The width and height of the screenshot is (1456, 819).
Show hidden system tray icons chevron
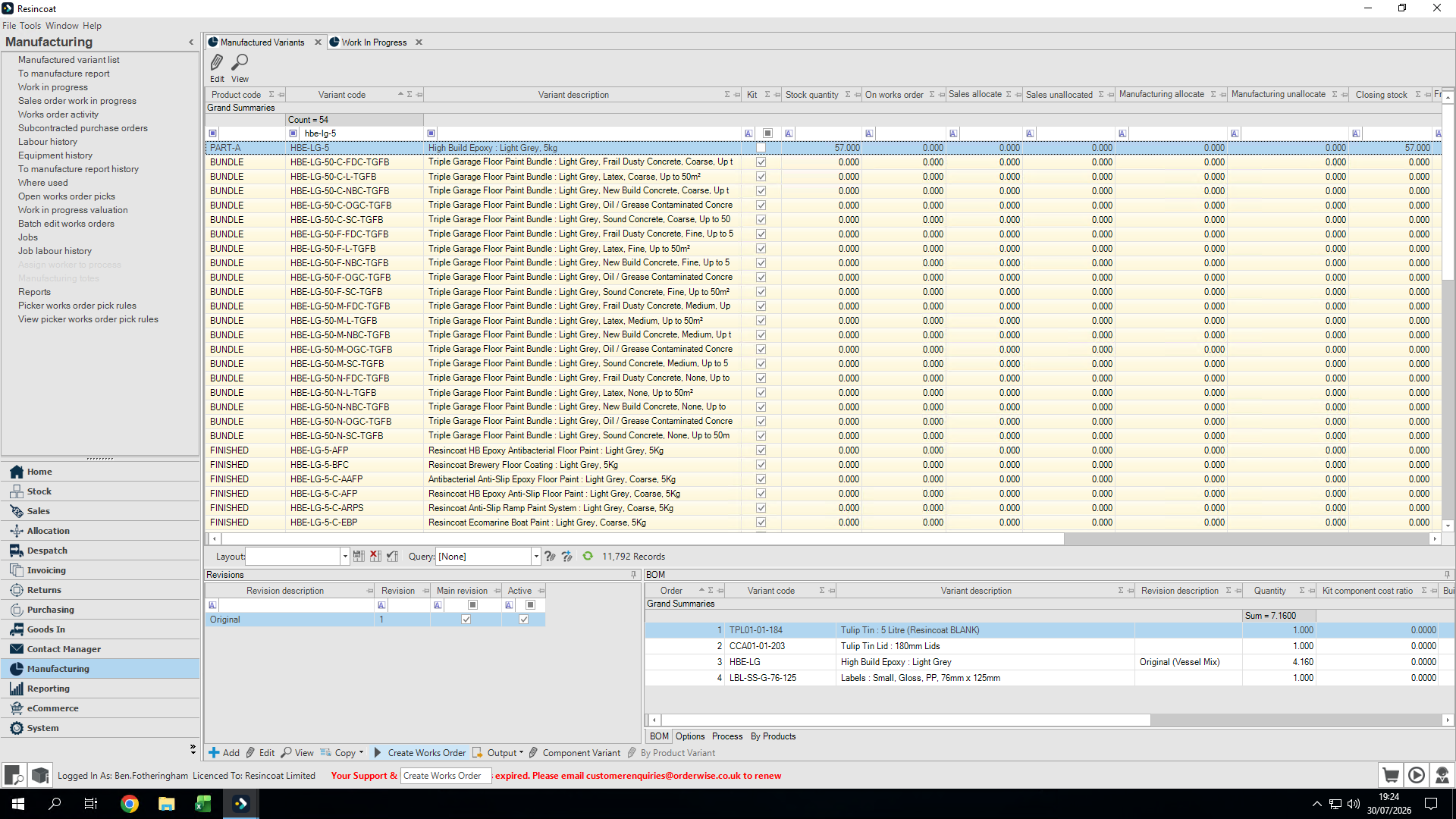click(x=1317, y=804)
